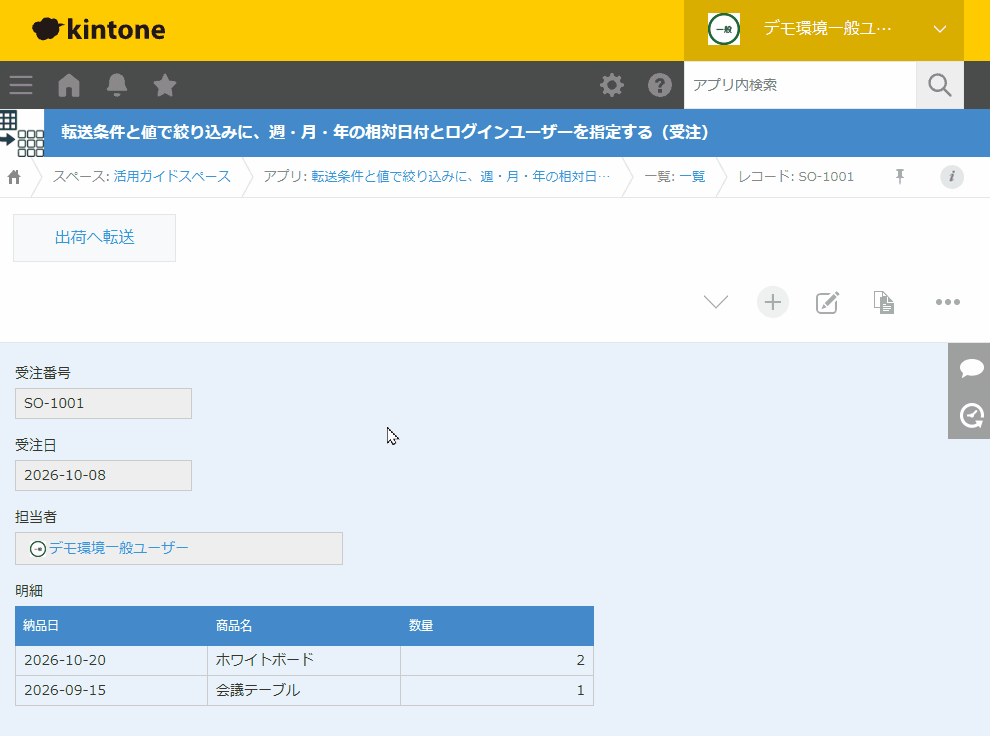This screenshot has height=736, width=990.
Task: Open デモ環境一般ユーザー assignee link
Action: (119, 548)
